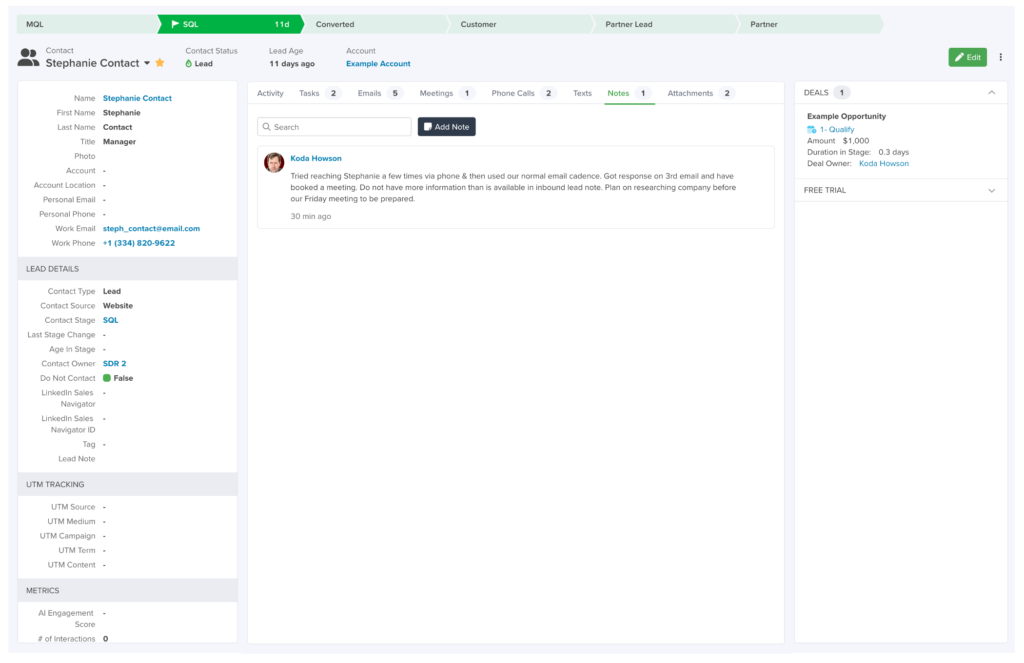Open the dropdown arrow beside Stephanie Contact name
1024x663 pixels.
(147, 63)
